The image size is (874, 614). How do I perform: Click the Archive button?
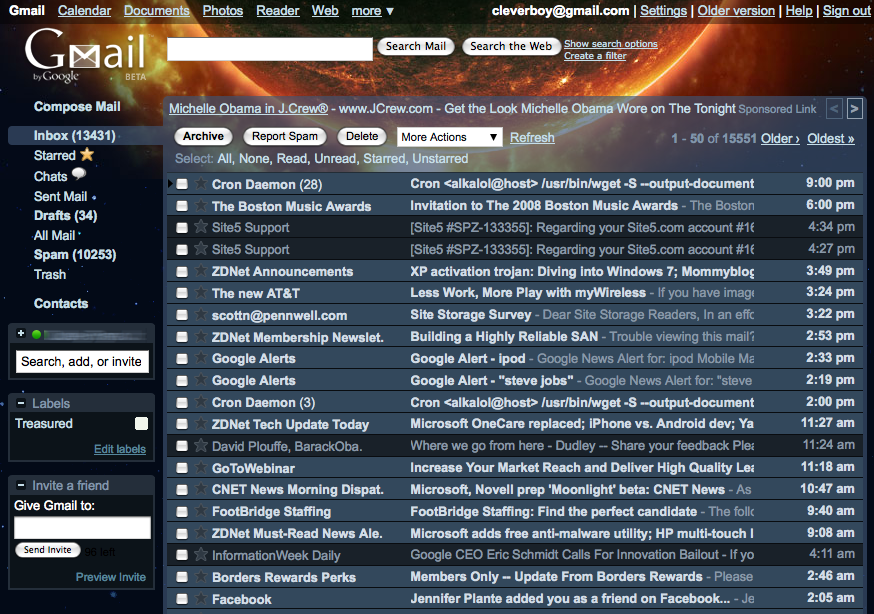[203, 137]
